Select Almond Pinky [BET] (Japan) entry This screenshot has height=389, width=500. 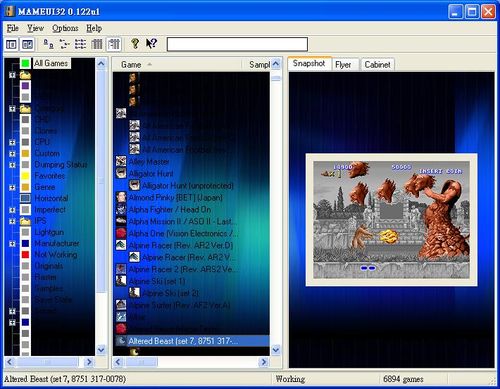(x=175, y=198)
